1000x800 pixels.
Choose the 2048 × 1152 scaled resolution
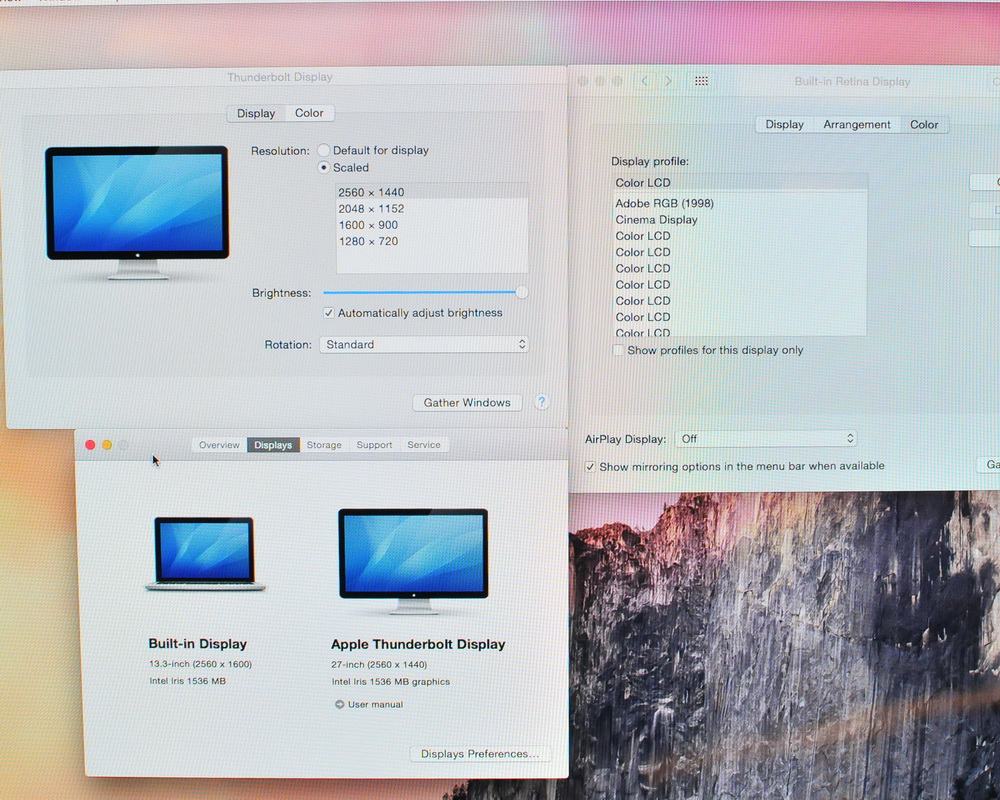click(x=432, y=209)
